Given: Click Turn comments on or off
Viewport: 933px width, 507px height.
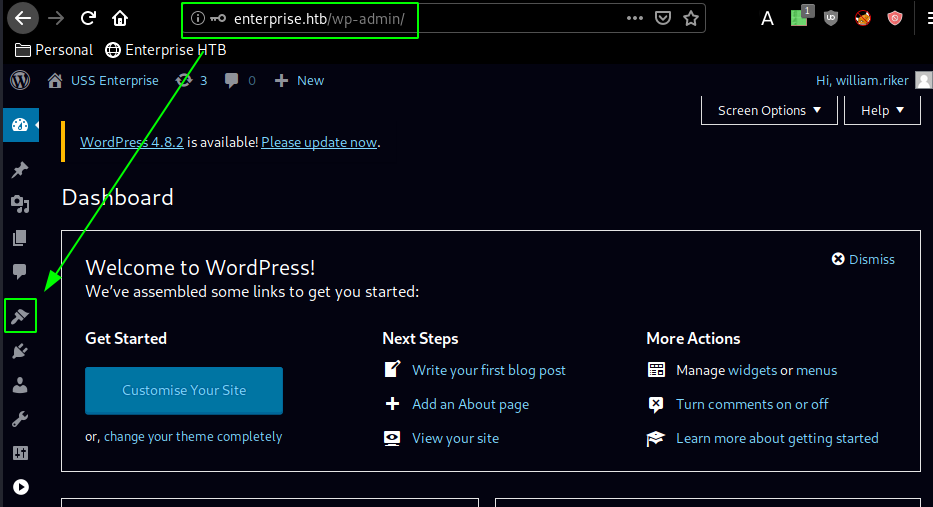Looking at the screenshot, I should (x=752, y=404).
